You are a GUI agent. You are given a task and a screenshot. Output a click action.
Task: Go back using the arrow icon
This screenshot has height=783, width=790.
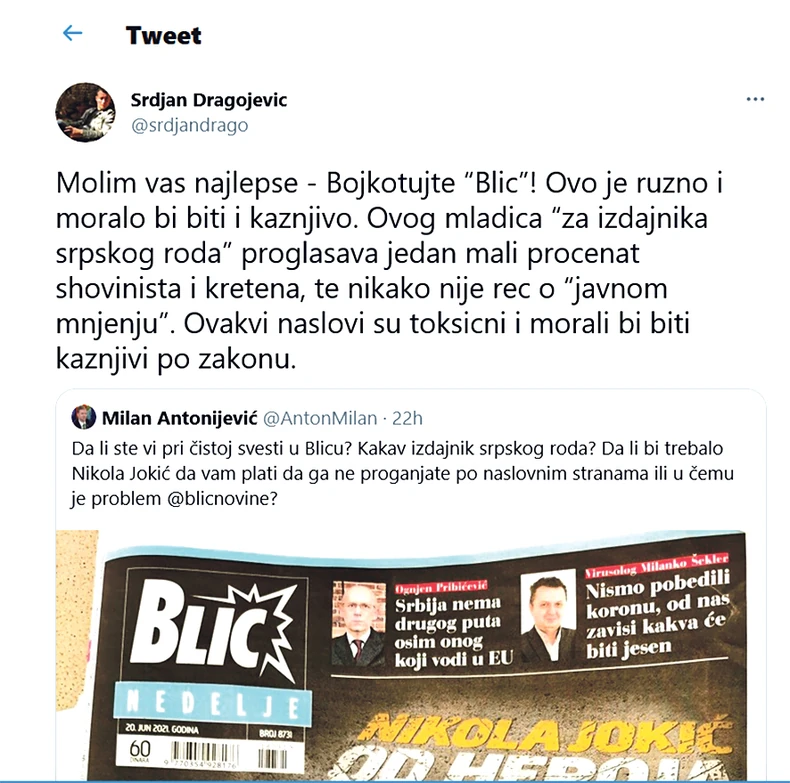[x=72, y=34]
